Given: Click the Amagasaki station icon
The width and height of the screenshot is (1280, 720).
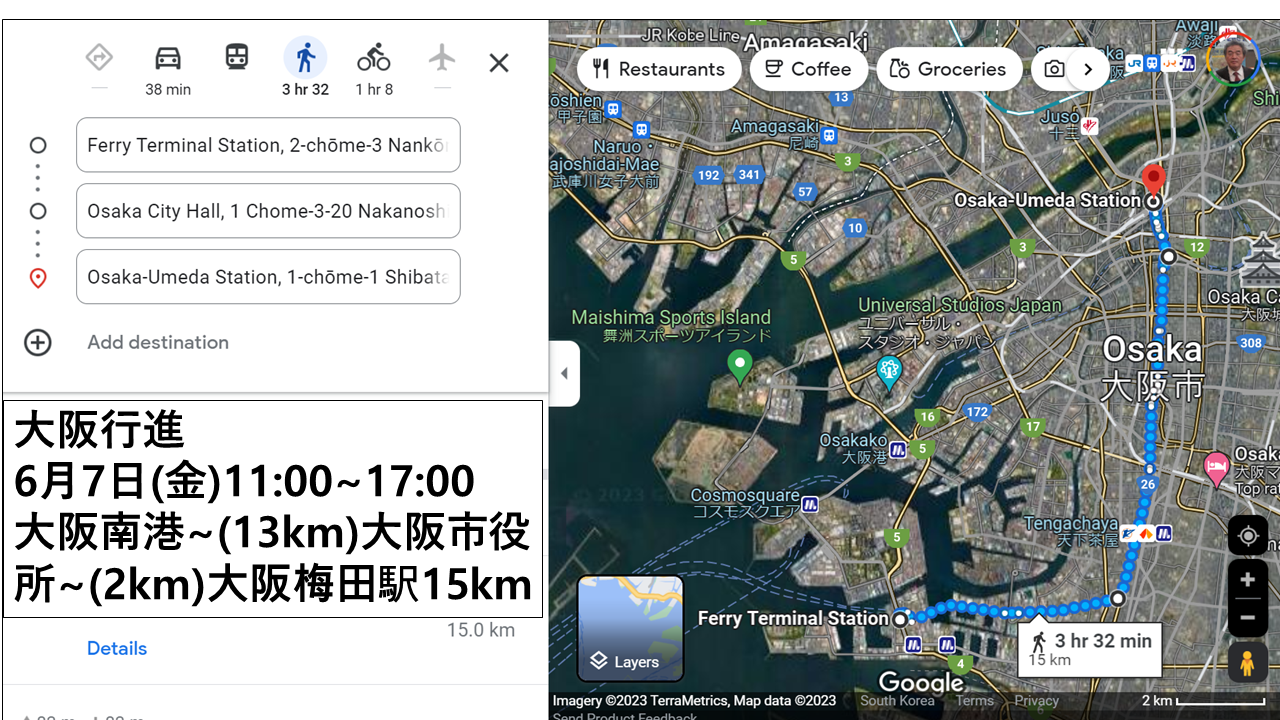Looking at the screenshot, I should [x=828, y=134].
